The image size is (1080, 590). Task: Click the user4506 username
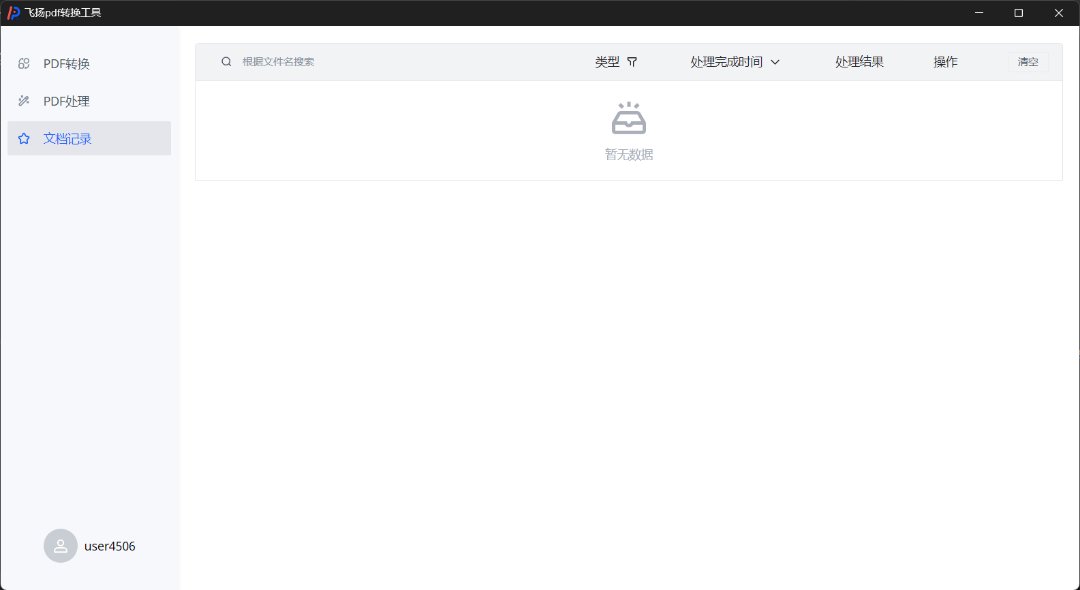[x=110, y=546]
